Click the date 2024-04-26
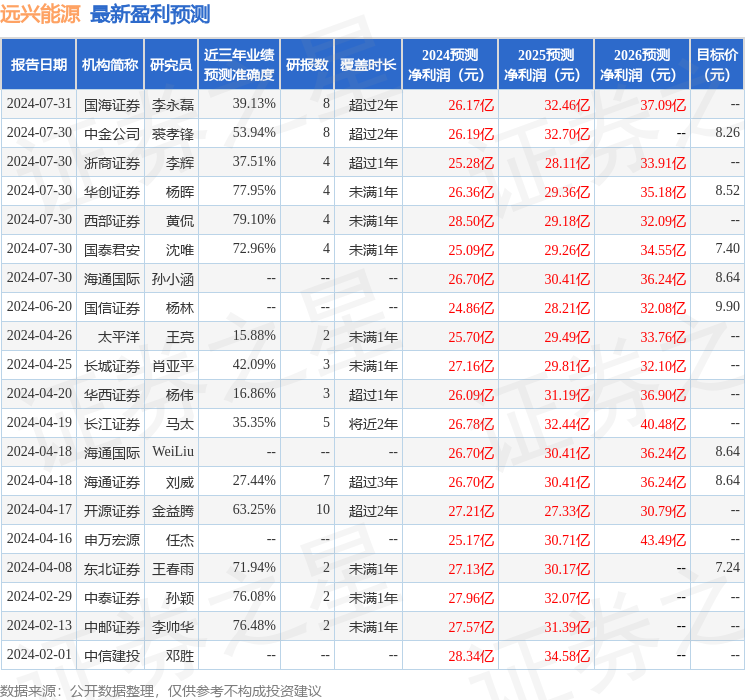 (39, 336)
